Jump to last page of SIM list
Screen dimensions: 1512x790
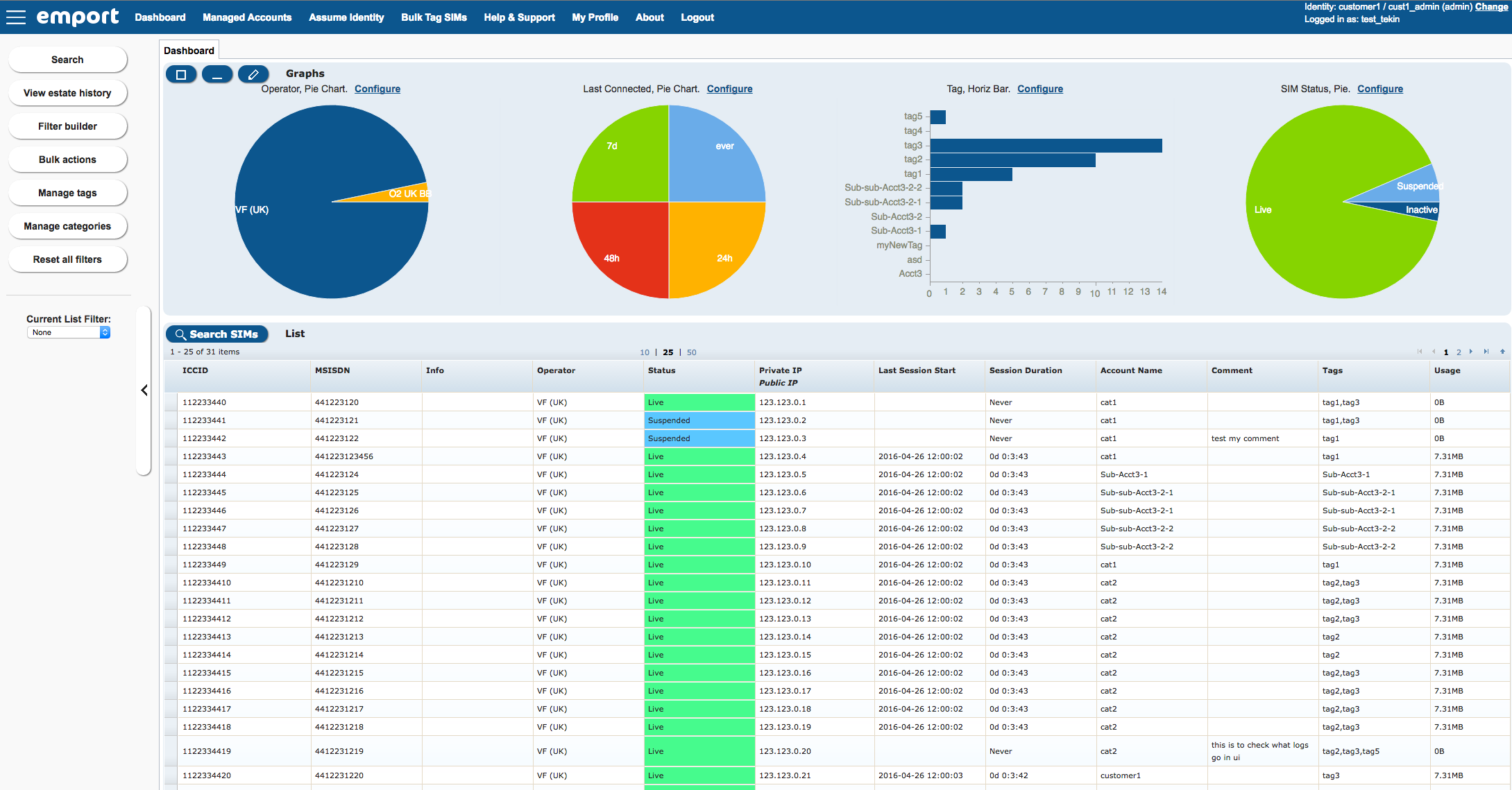click(x=1486, y=352)
